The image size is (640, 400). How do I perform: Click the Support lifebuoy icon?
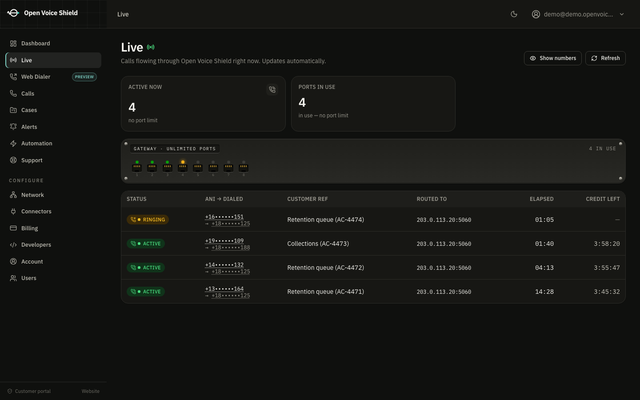click(13, 160)
